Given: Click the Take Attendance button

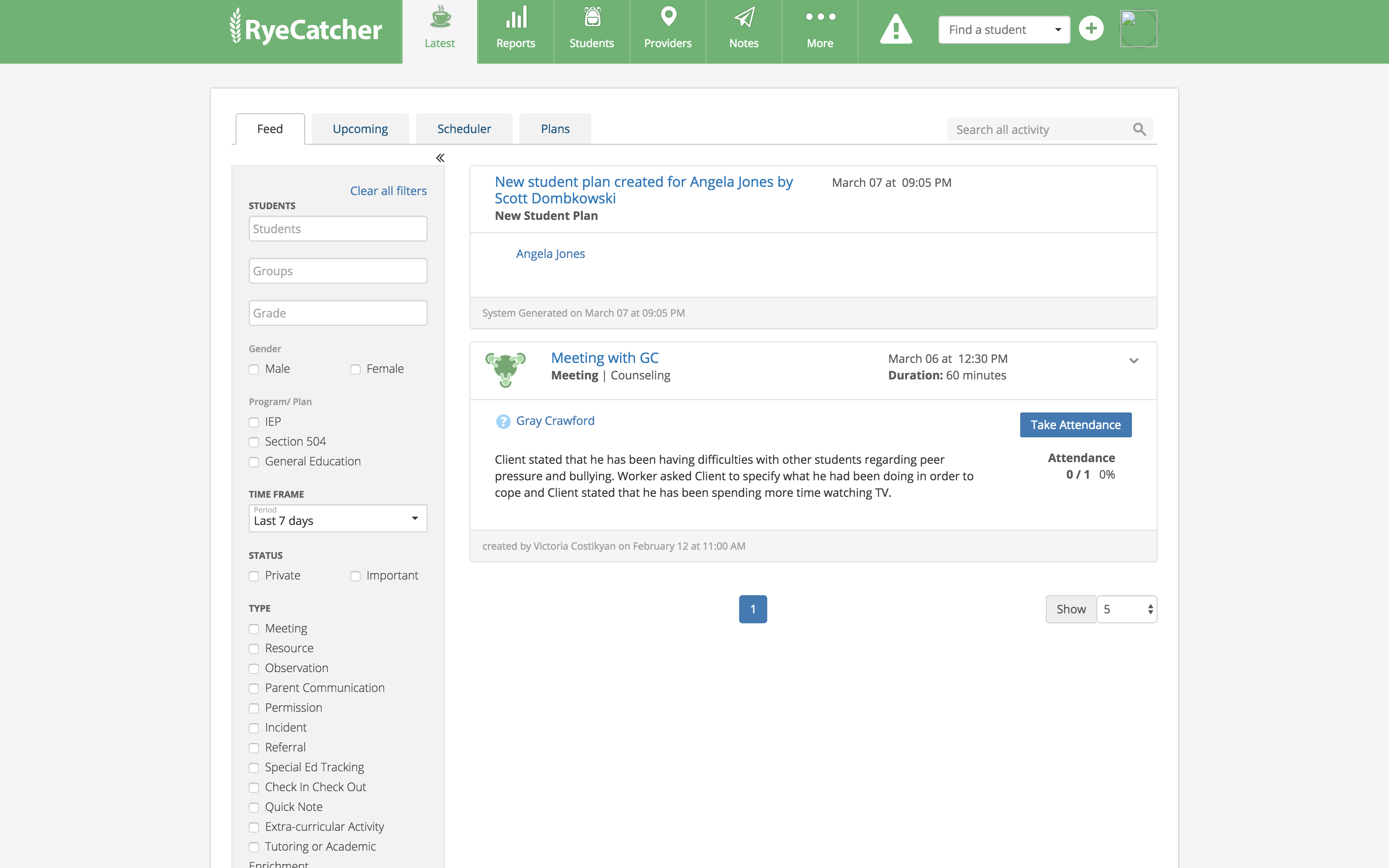Looking at the screenshot, I should (1075, 425).
